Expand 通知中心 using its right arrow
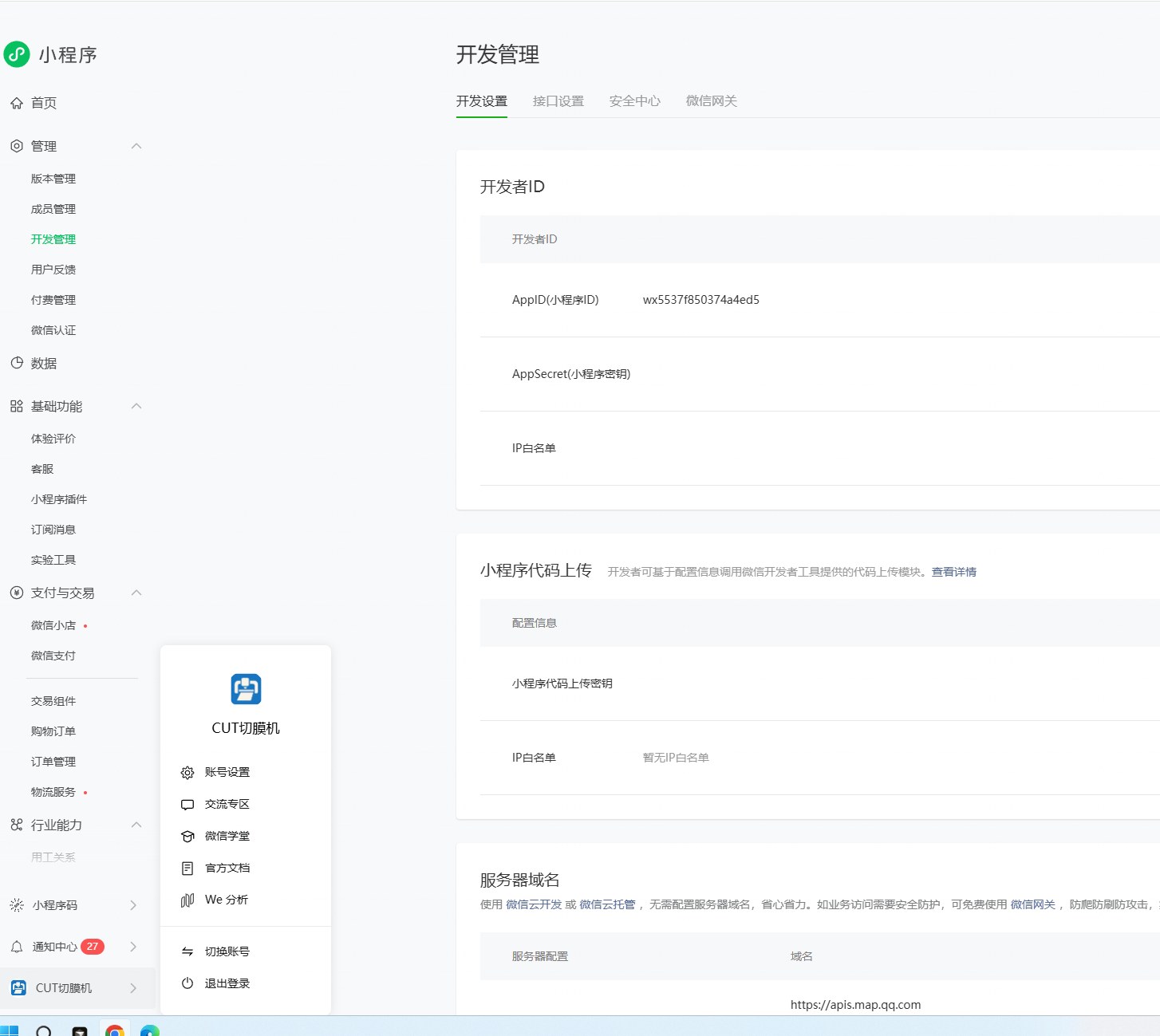The height and width of the screenshot is (1036, 1160). point(133,947)
